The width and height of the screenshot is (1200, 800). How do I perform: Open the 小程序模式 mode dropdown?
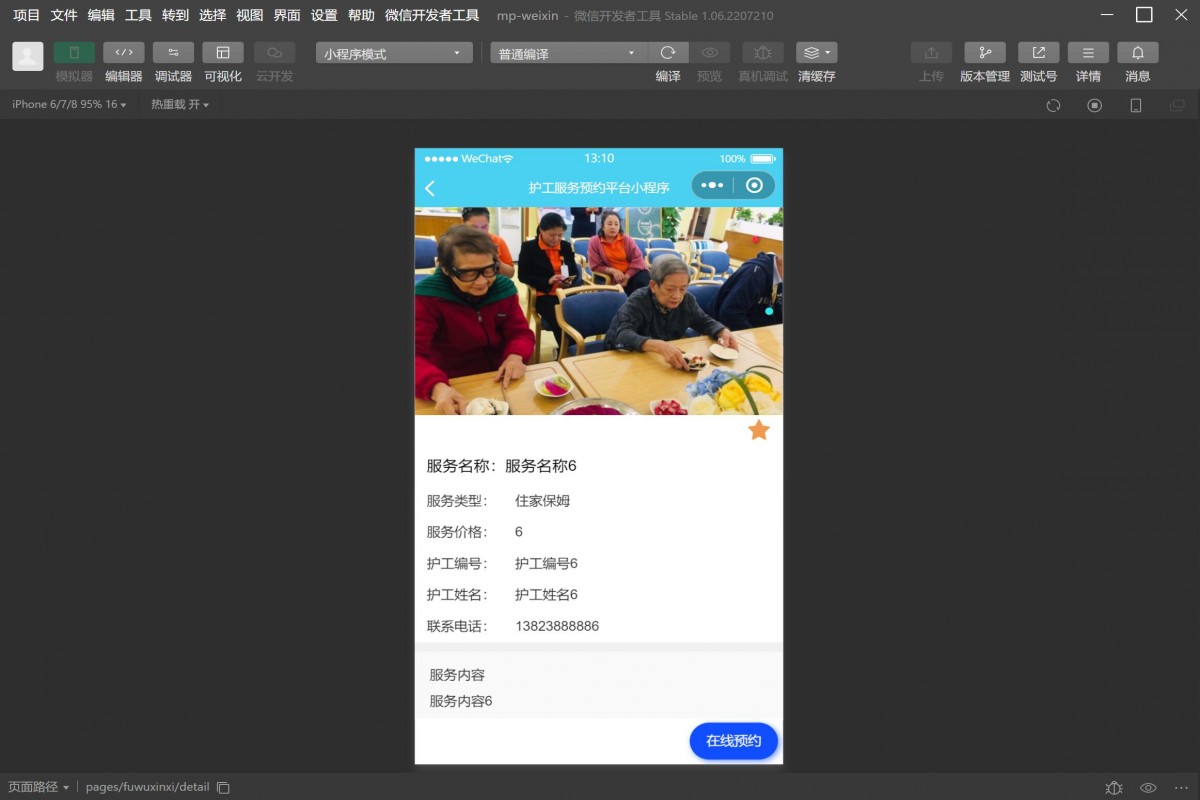392,52
